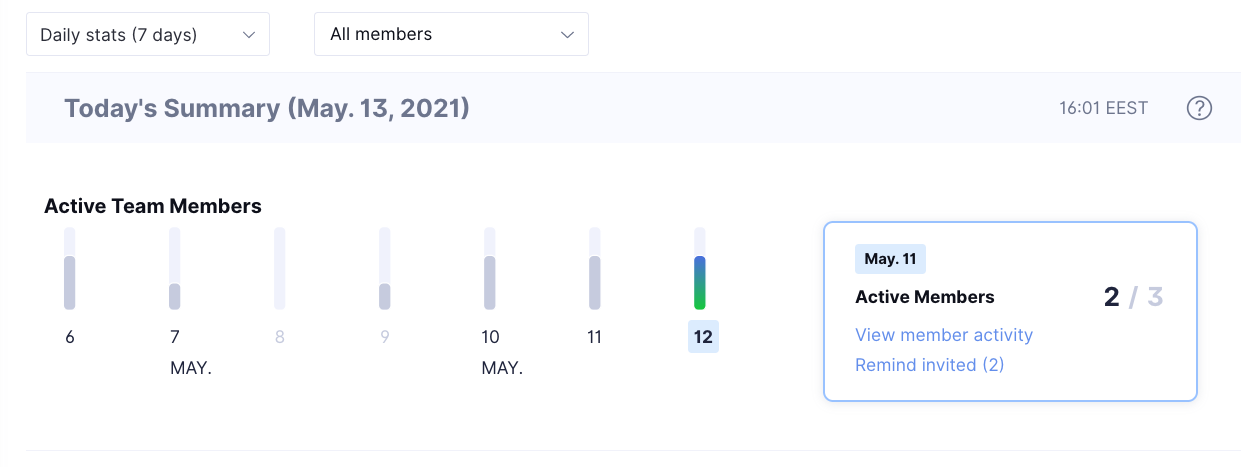This screenshot has width=1241, height=467.
Task: Open the Daily stats (7 days) dropdown
Action: (148, 34)
